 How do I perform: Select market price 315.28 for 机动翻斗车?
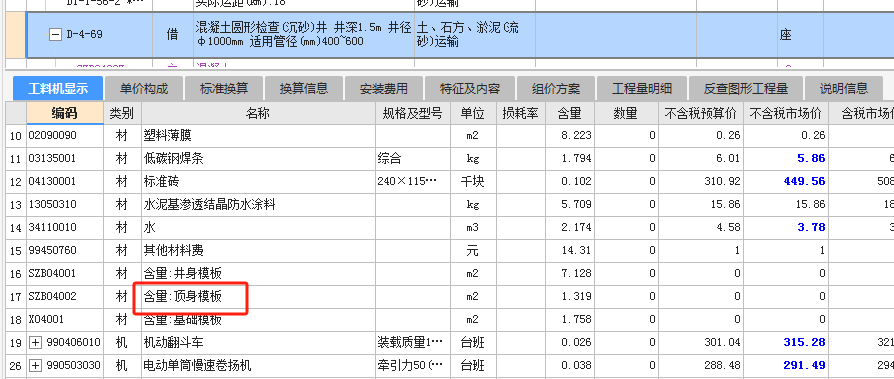tap(786, 343)
